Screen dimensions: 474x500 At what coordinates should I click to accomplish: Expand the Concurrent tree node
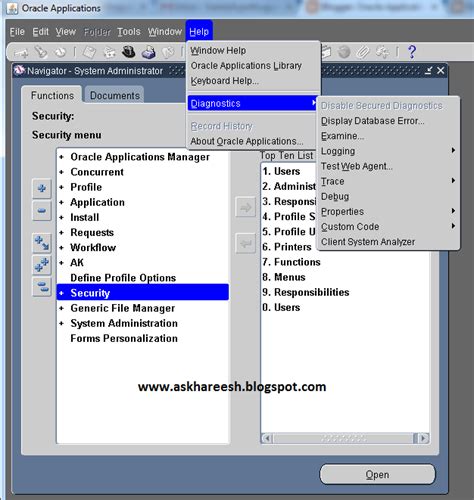pyautogui.click(x=61, y=172)
